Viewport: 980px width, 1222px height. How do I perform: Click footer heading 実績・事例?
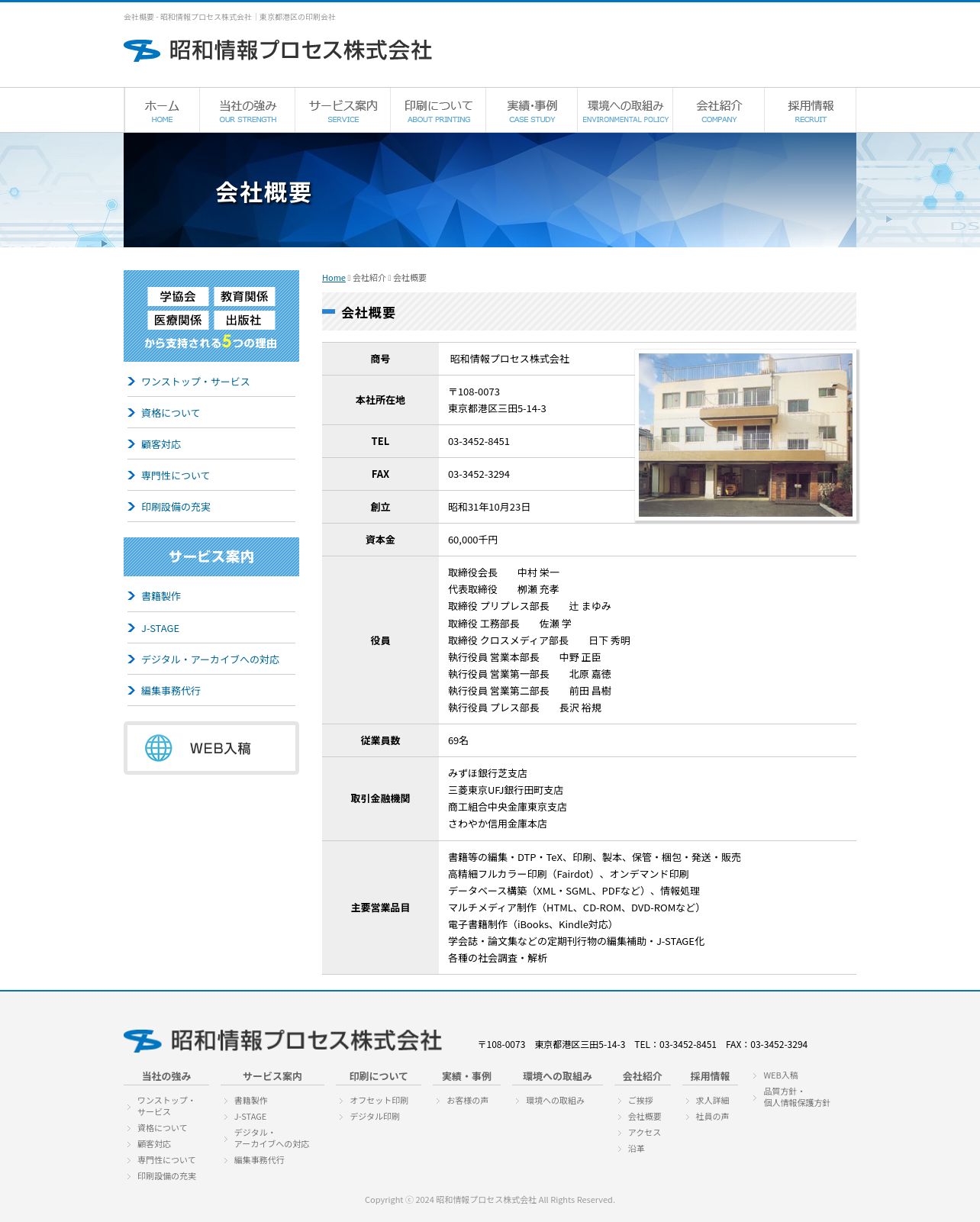pos(466,1076)
